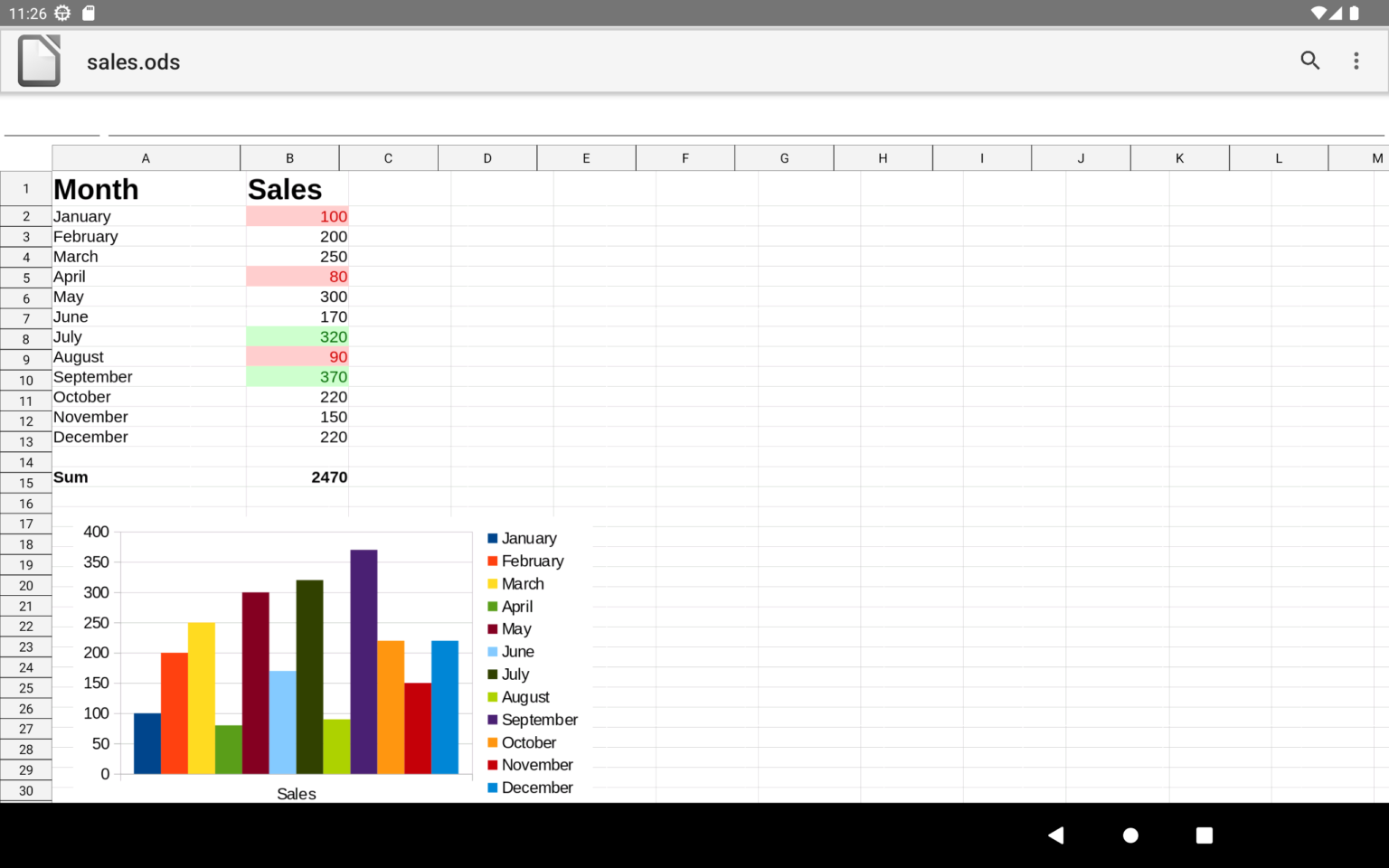Open recent apps with the square button
The width and height of the screenshot is (1389, 868).
(x=1205, y=835)
